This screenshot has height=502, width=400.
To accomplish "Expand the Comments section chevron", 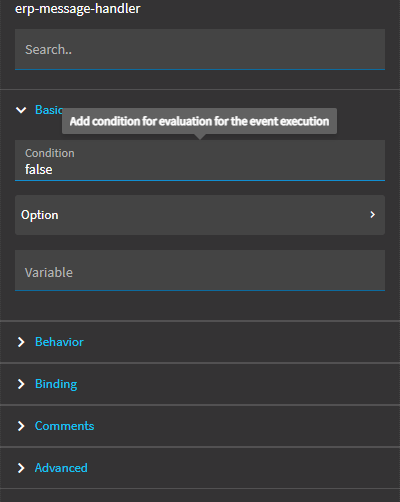I will point(21,426).
